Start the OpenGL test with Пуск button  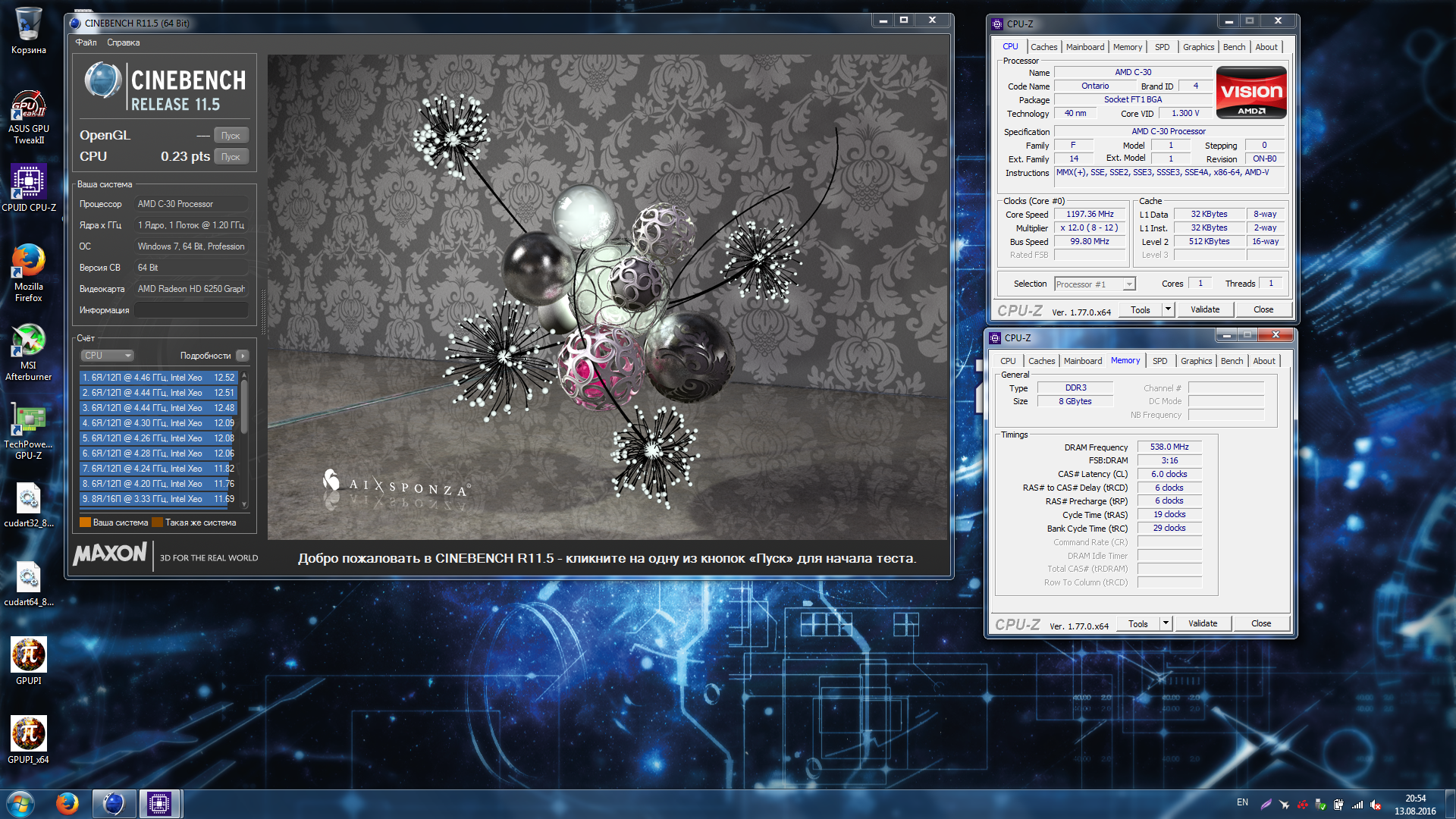coord(231,136)
